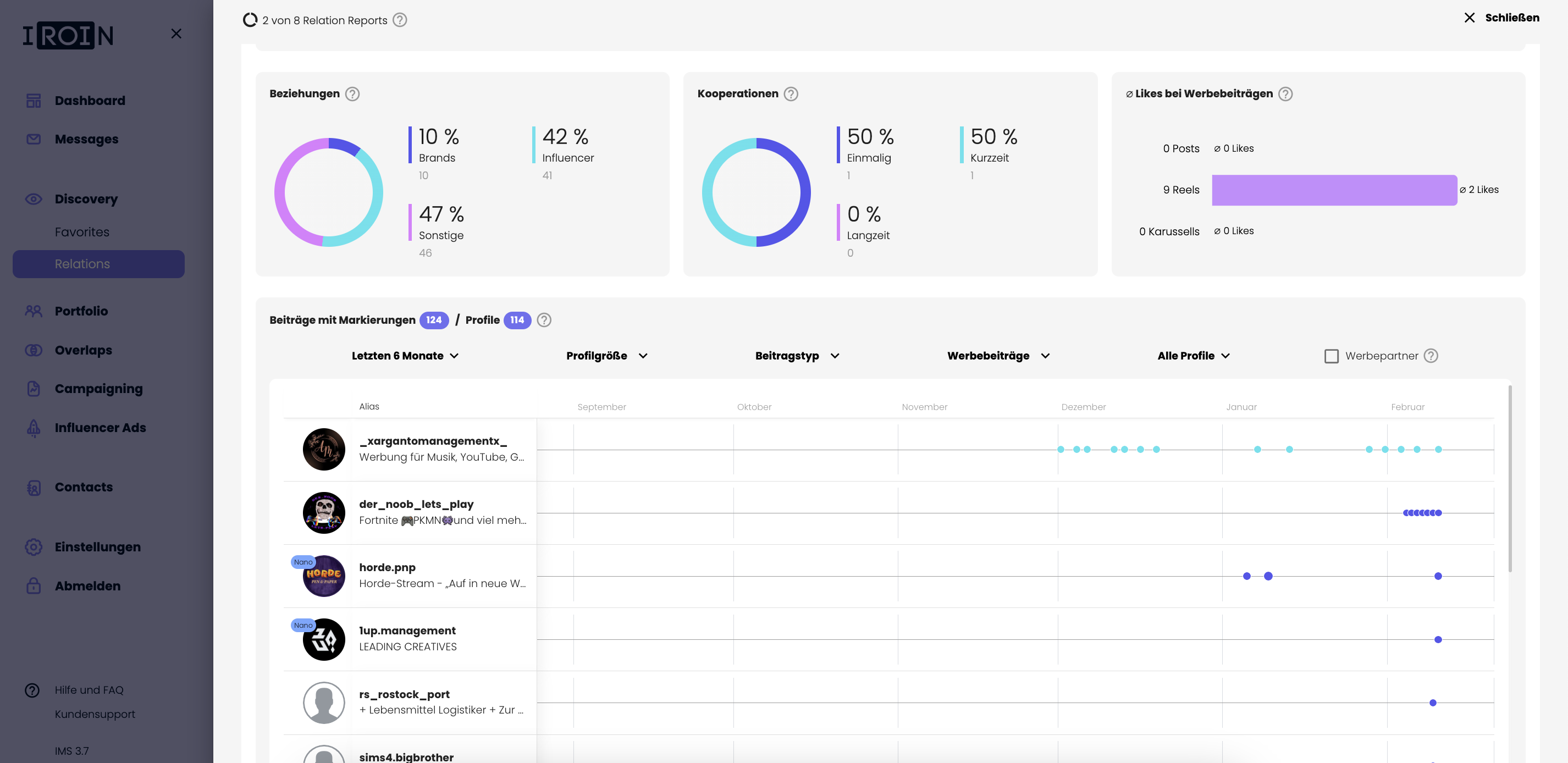
Task: Click the Dashboard sidebar icon
Action: [34, 101]
